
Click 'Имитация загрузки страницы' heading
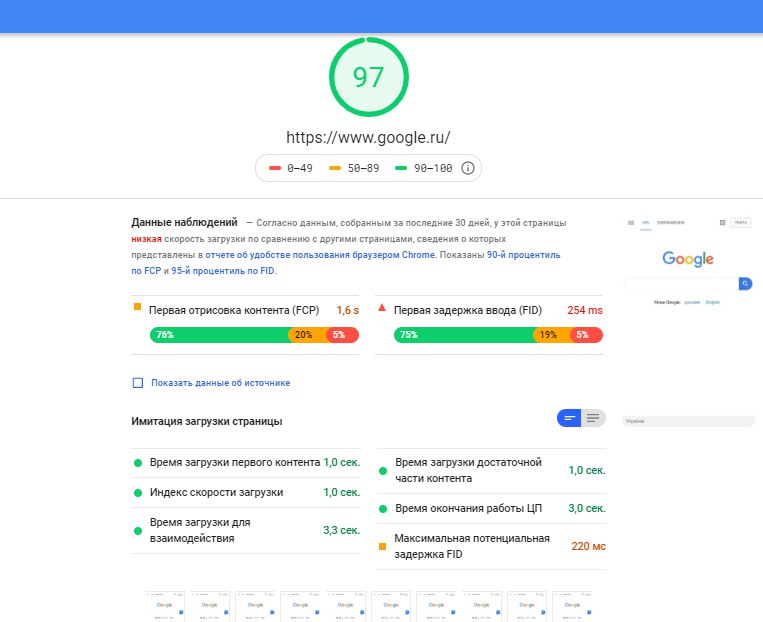[x=207, y=421]
